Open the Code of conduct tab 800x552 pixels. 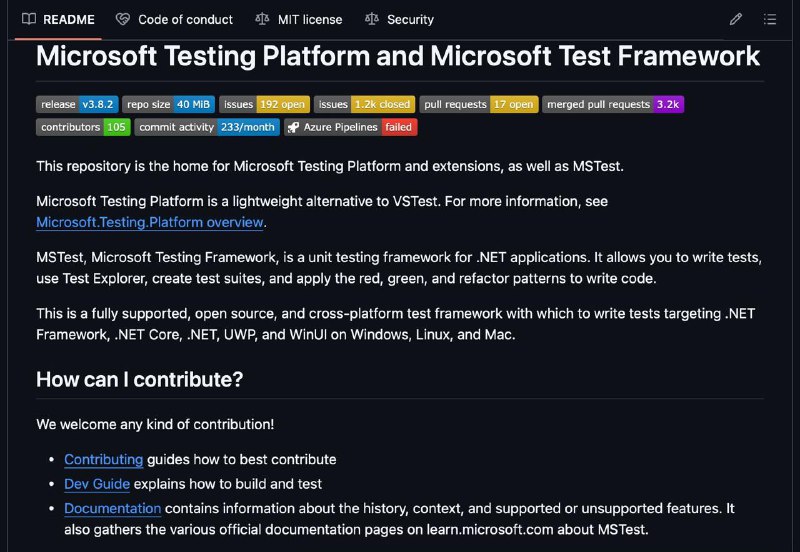point(174,19)
